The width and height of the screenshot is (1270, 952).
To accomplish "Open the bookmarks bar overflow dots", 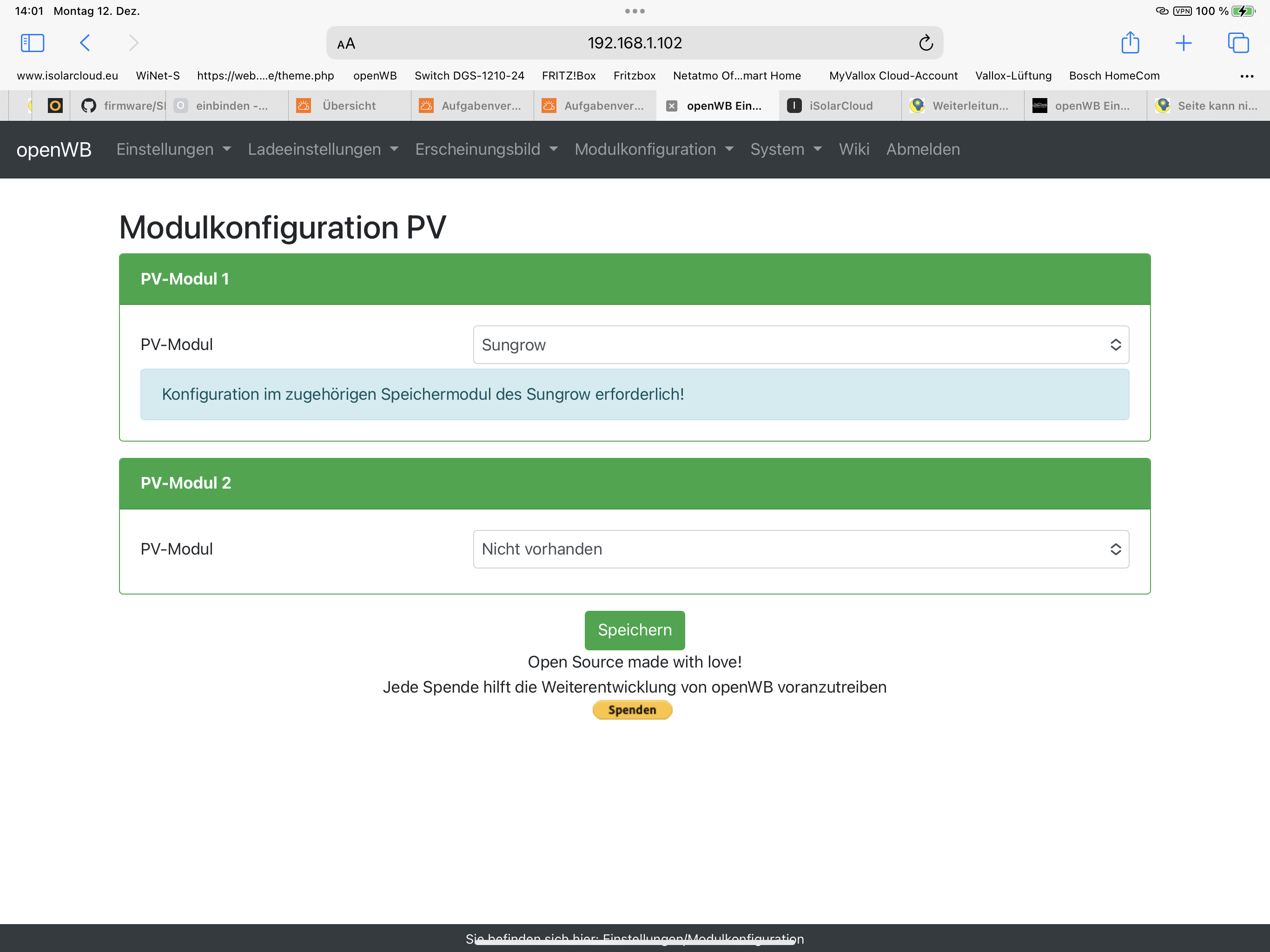I will pos(1246,76).
